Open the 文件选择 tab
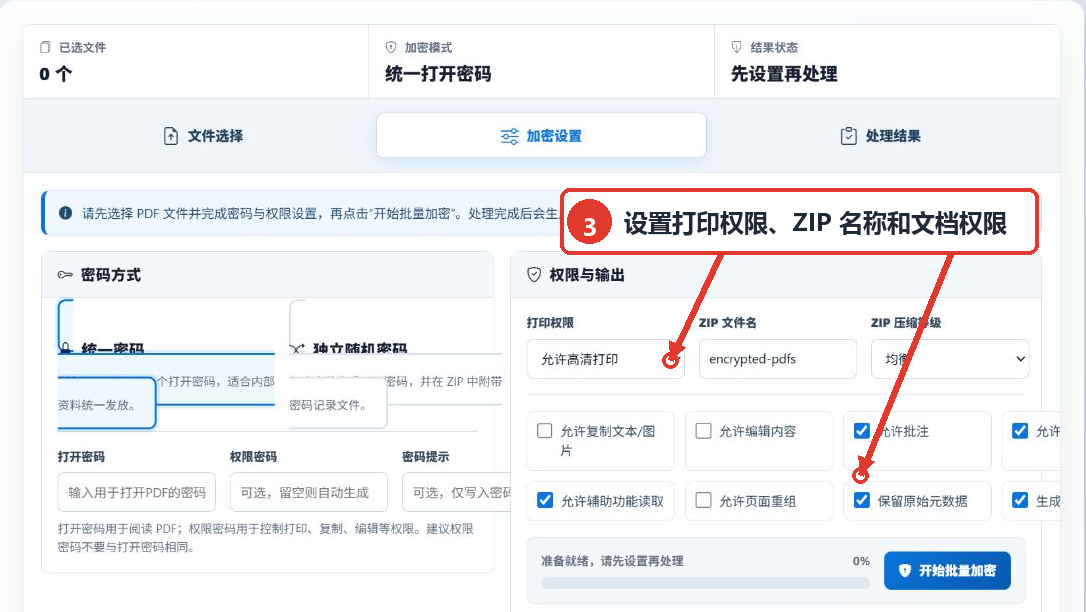 point(203,136)
